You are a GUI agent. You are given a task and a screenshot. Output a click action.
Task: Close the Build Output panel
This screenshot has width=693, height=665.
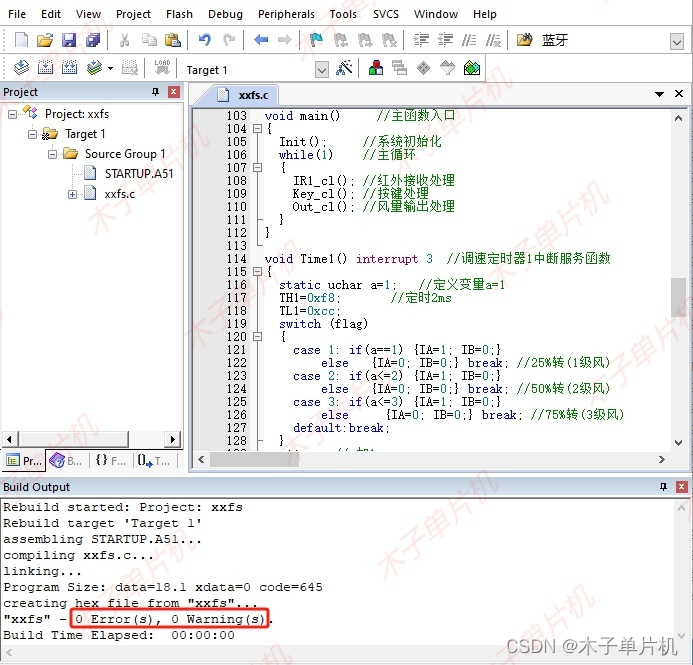click(682, 486)
